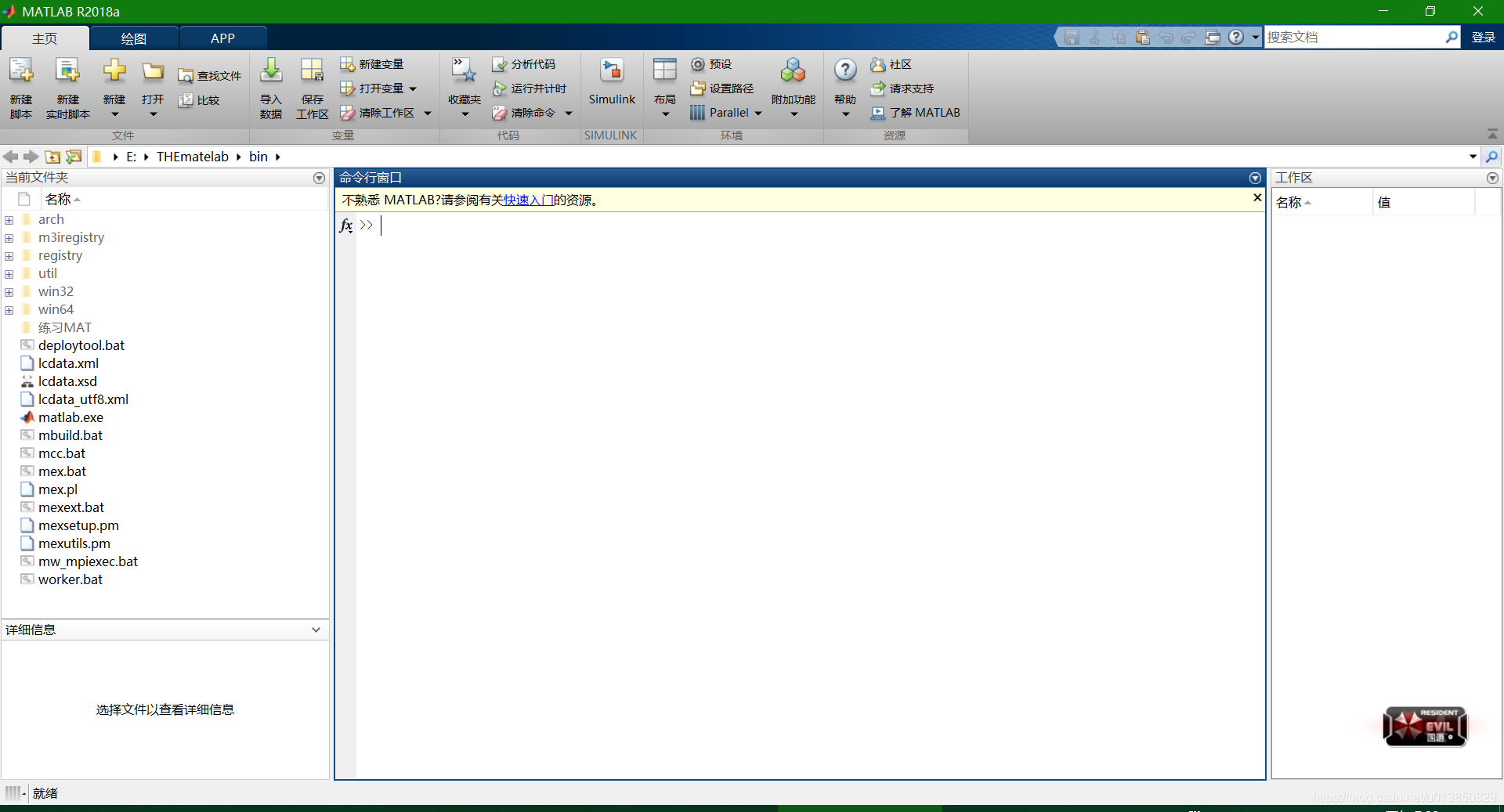
Task: Close the getting started banner
Action: coord(1257,198)
